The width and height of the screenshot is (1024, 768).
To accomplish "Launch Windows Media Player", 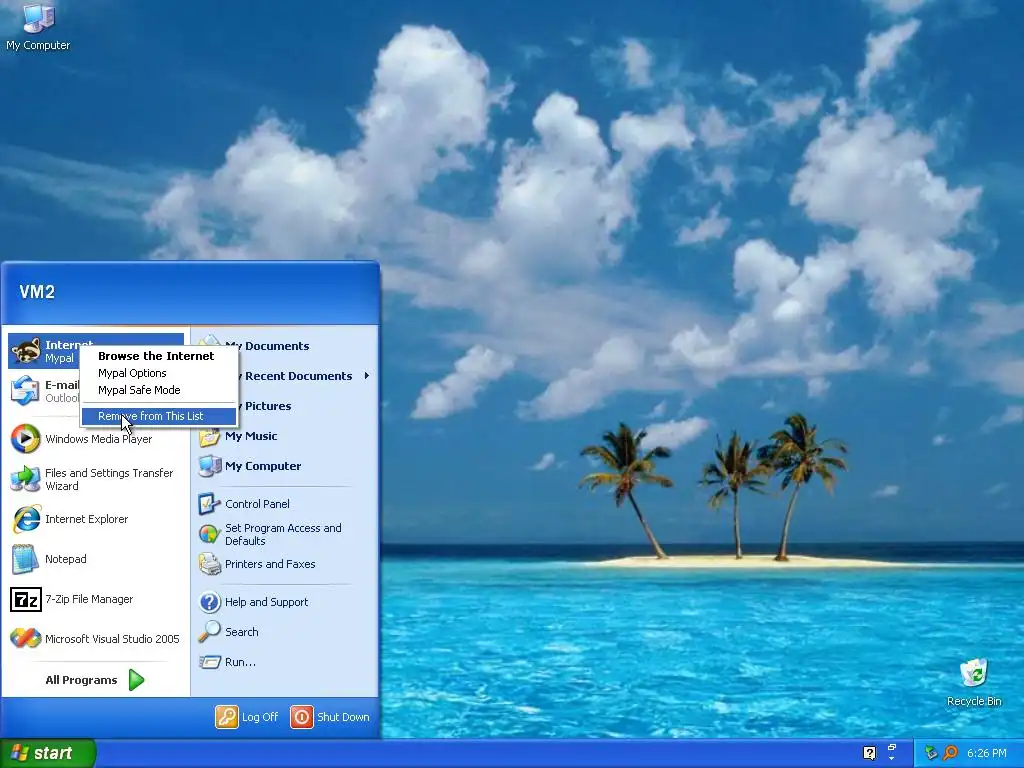I will click(95, 439).
